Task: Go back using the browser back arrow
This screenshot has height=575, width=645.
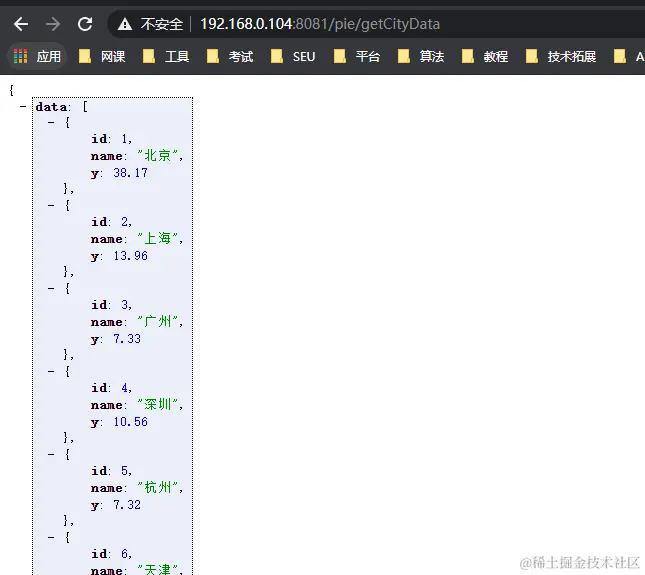Action: (21, 24)
